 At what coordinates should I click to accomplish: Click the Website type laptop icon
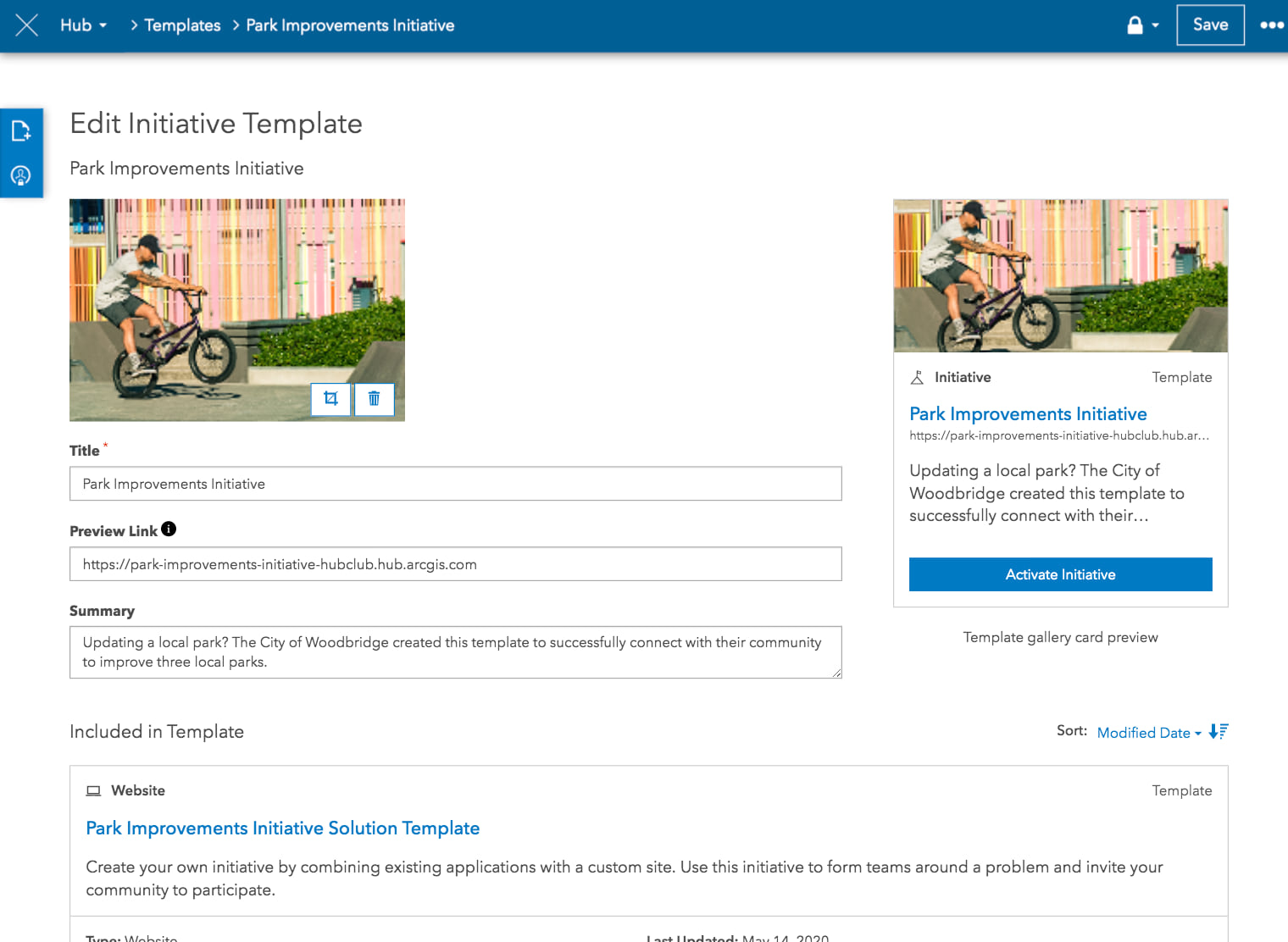tap(93, 791)
